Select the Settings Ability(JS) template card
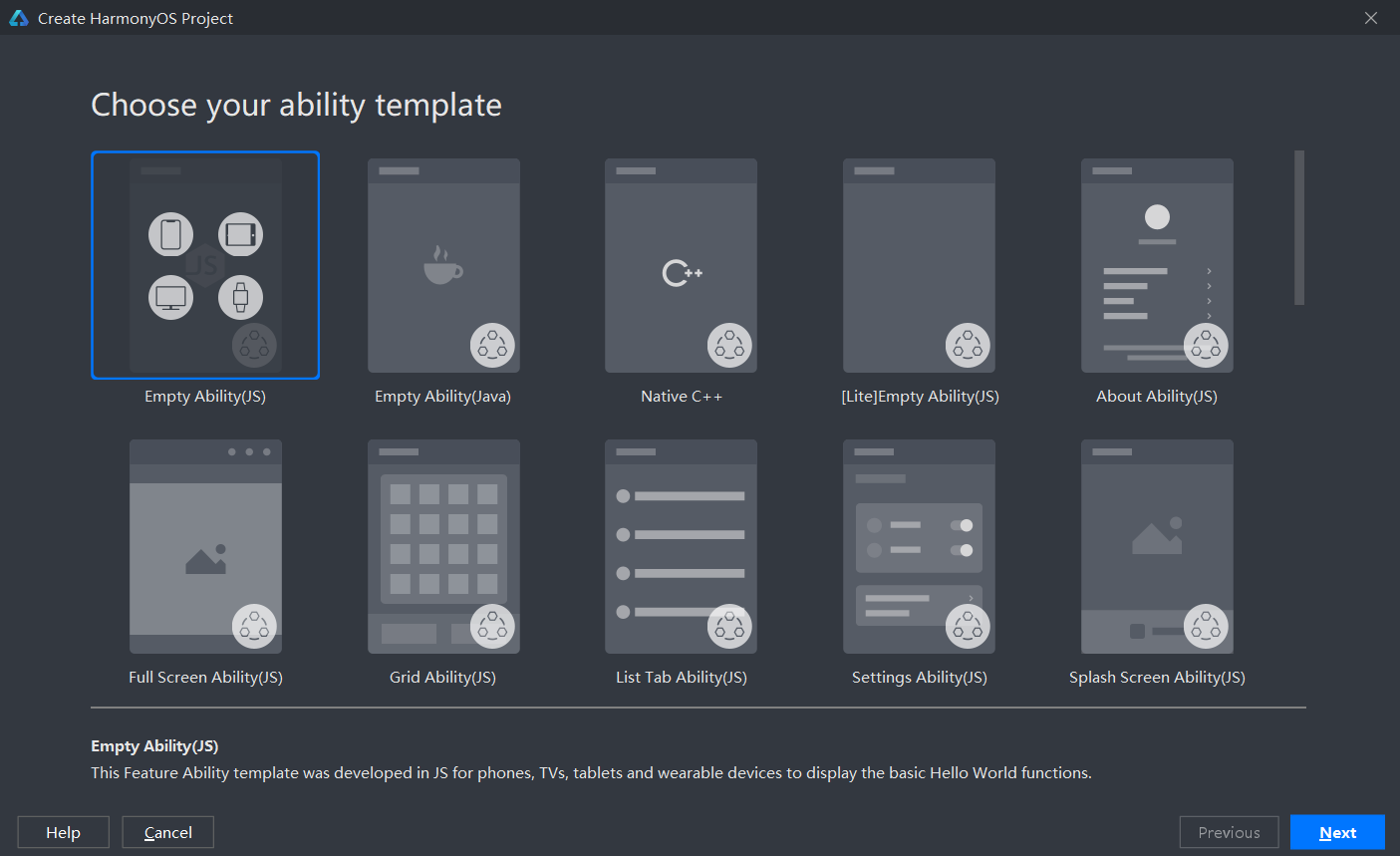The height and width of the screenshot is (856, 1400). 919,546
